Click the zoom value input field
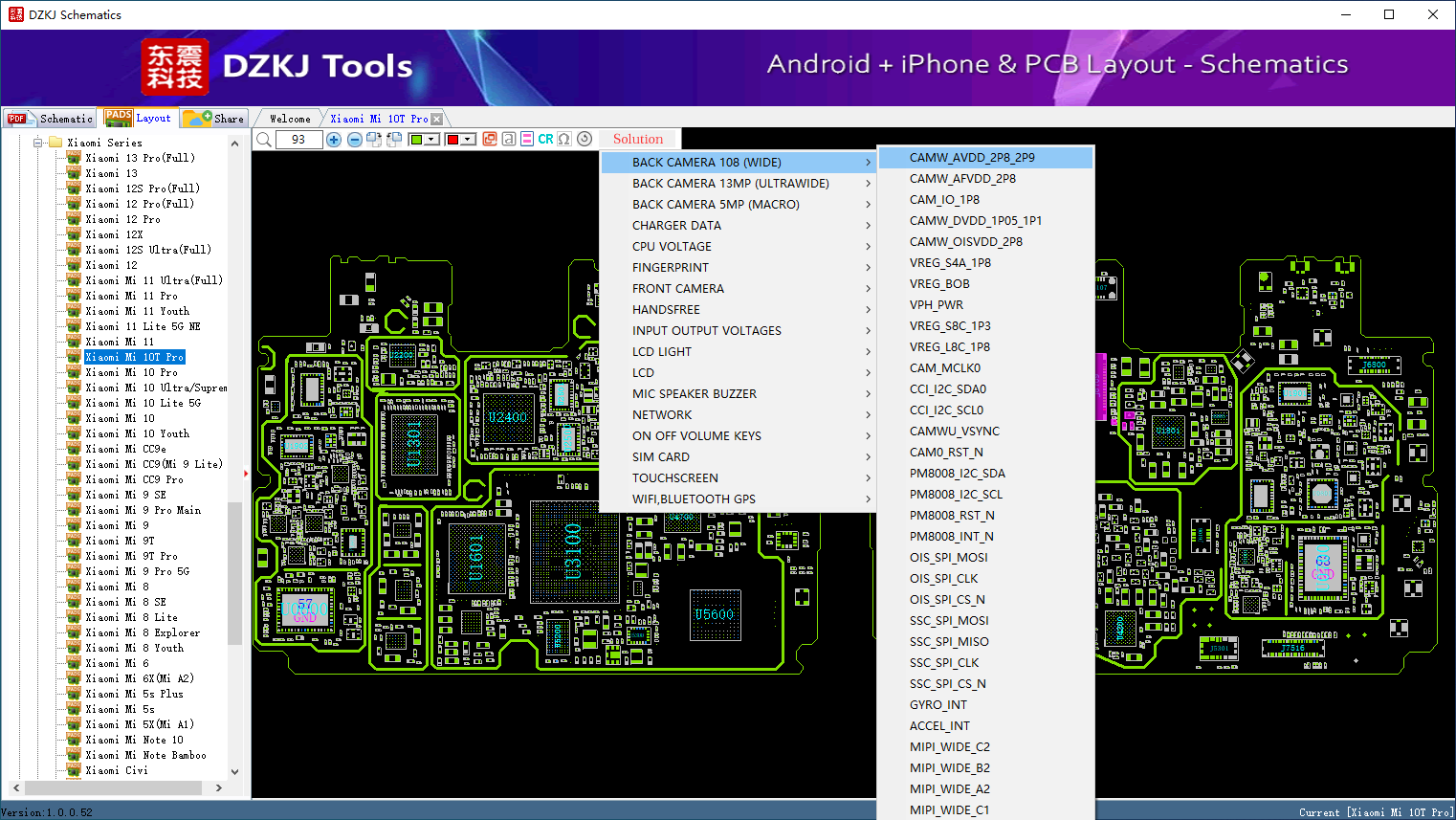The height and width of the screenshot is (820, 1456). 298,140
